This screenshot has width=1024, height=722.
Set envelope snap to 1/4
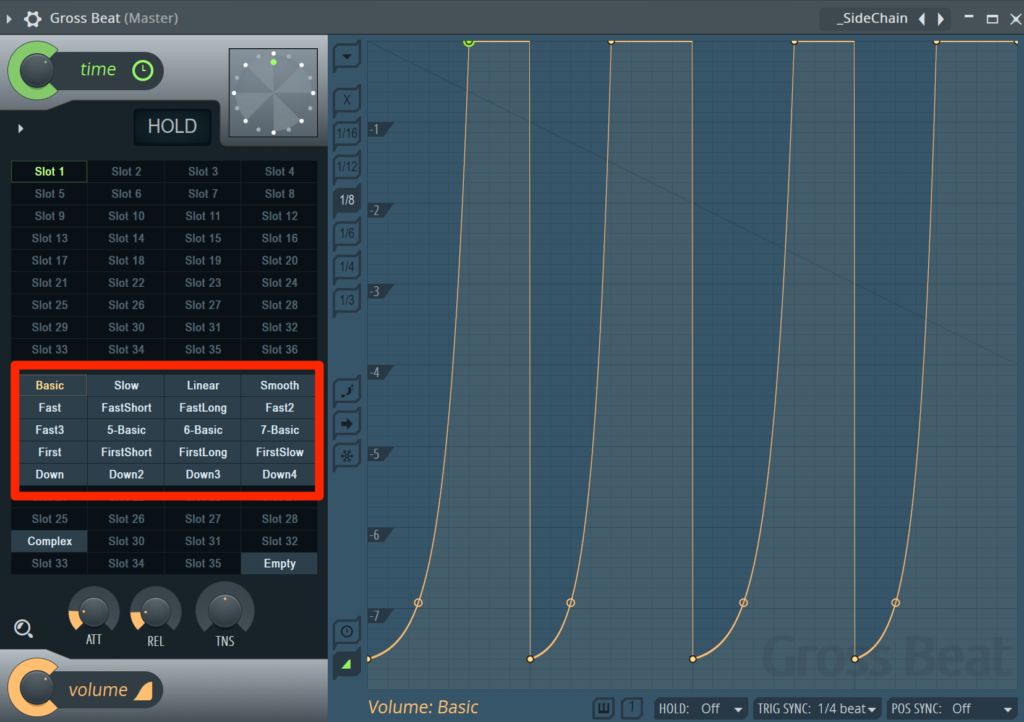click(x=347, y=266)
